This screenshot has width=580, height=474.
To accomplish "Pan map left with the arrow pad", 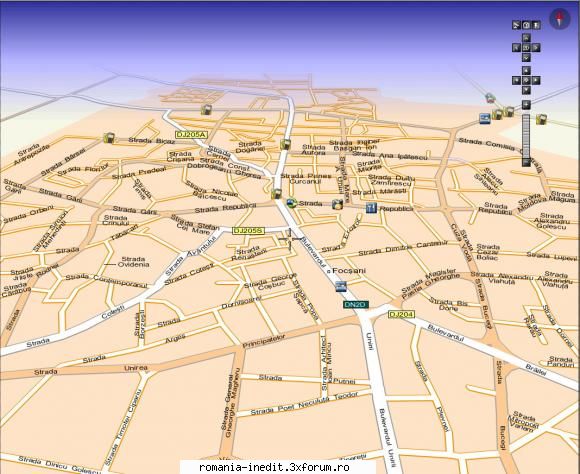I will click(x=516, y=80).
